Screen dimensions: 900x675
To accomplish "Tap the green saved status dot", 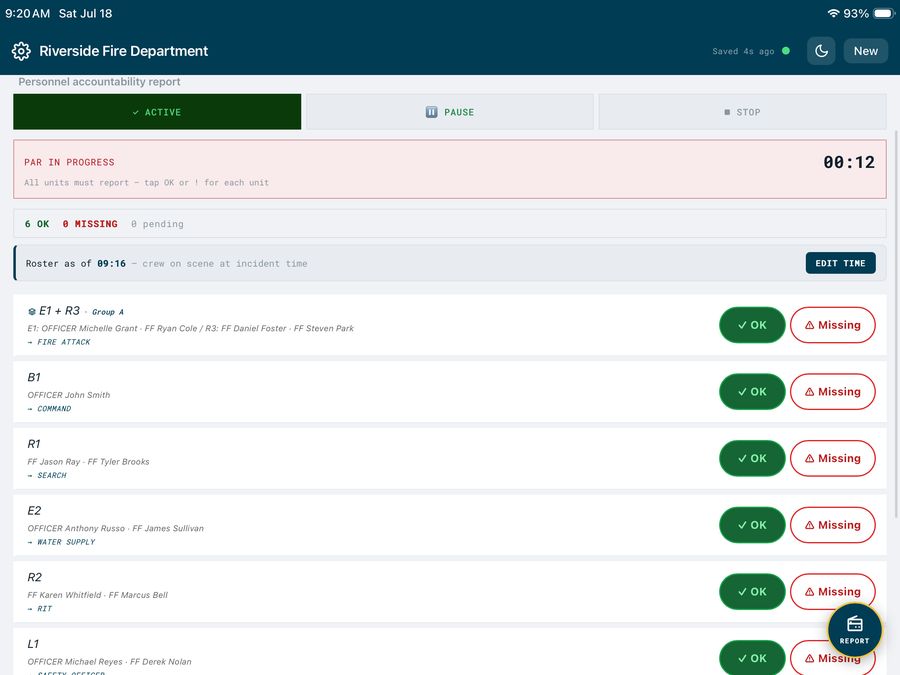I will 786,51.
